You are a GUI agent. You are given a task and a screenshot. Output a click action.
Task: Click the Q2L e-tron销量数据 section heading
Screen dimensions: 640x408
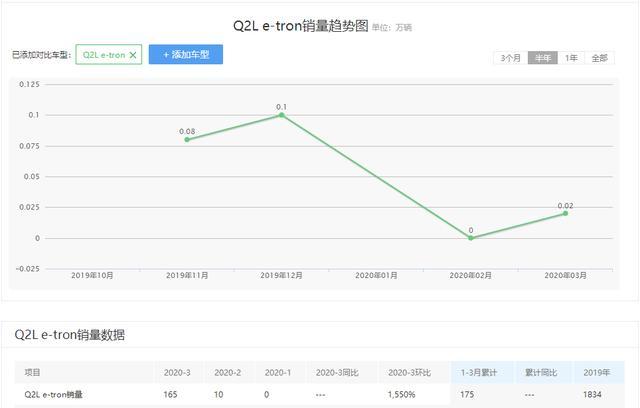click(70, 335)
